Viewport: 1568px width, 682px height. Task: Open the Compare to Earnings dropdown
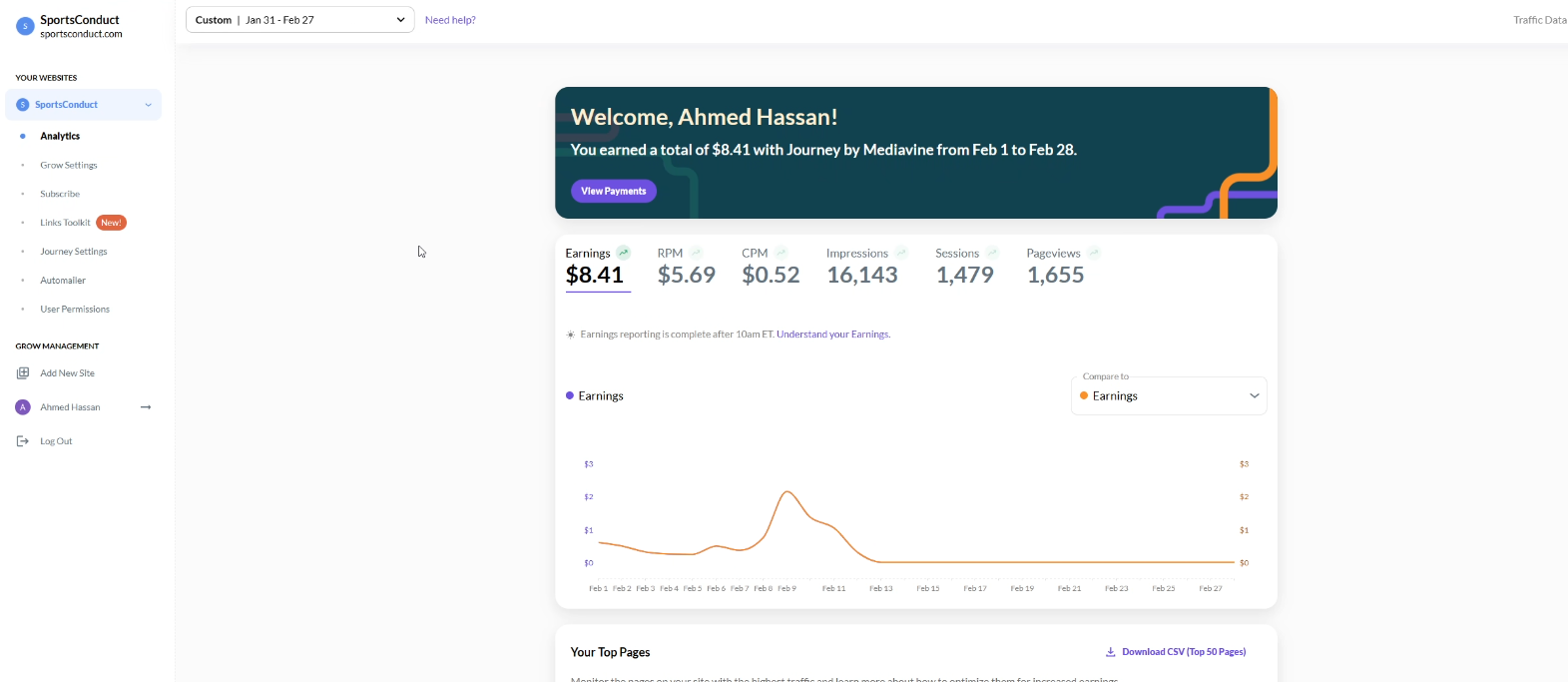(x=1169, y=396)
